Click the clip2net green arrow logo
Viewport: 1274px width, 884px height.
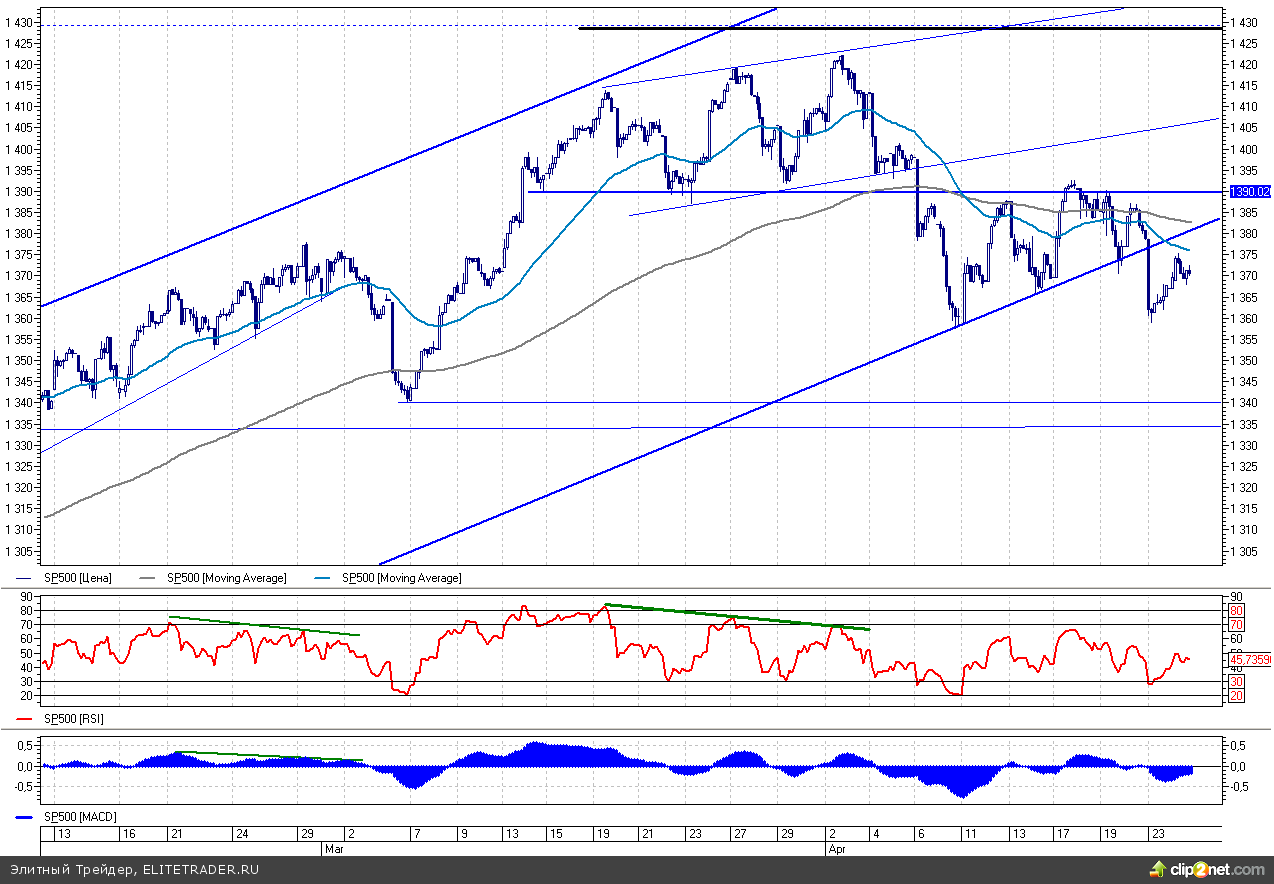1161,870
